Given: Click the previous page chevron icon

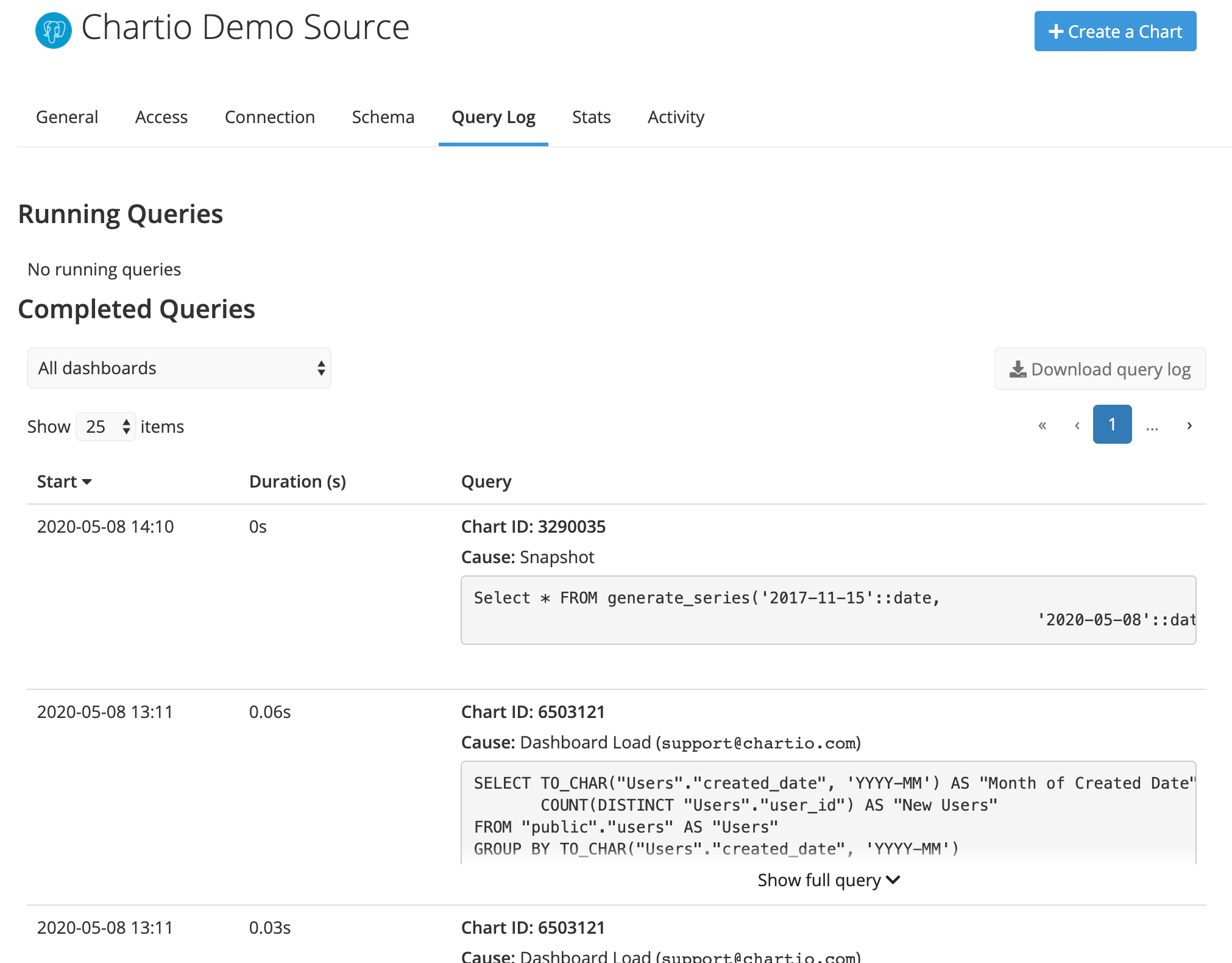Looking at the screenshot, I should pos(1077,425).
